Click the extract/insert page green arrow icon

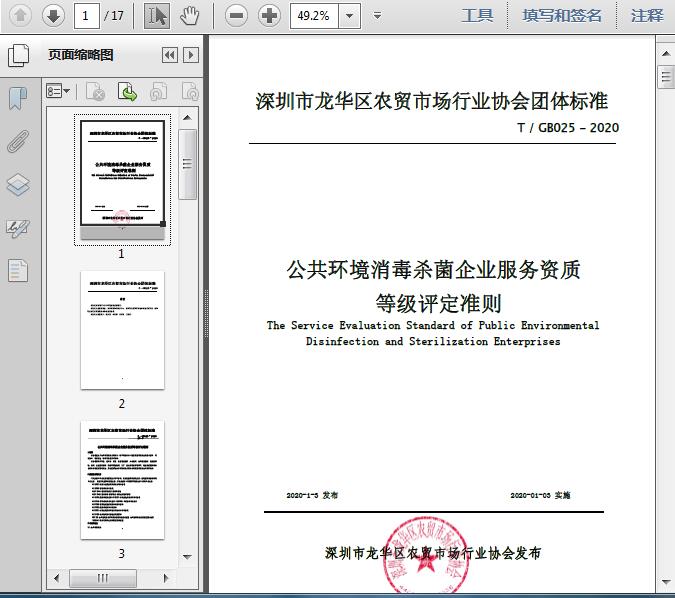click(x=127, y=91)
